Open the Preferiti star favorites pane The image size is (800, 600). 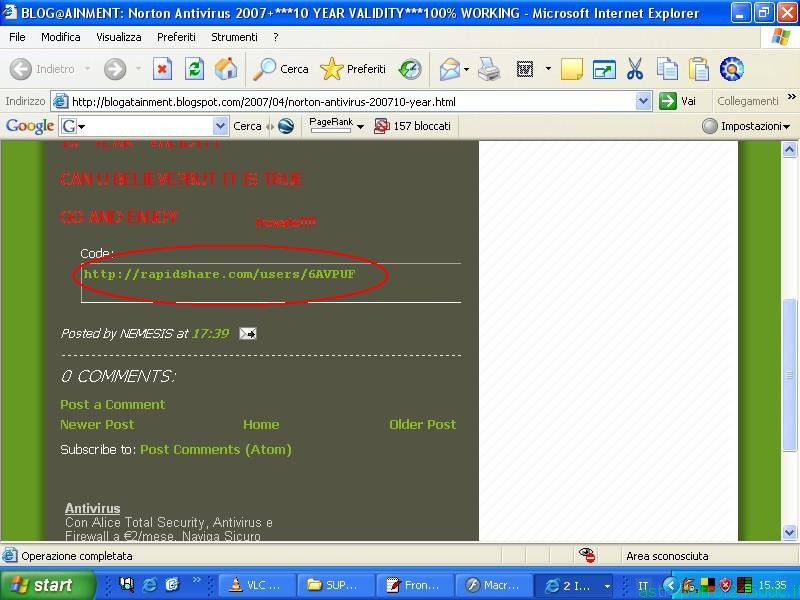point(353,69)
